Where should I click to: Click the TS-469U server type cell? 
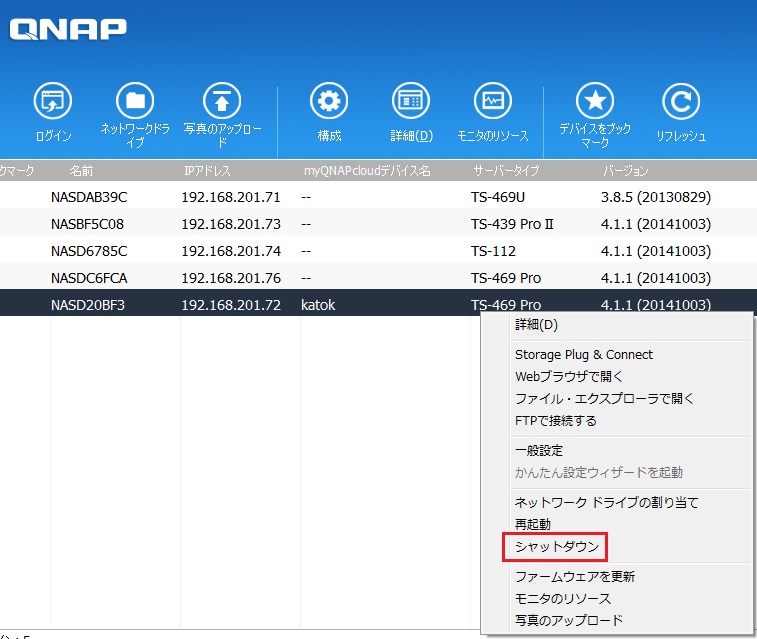(x=498, y=197)
